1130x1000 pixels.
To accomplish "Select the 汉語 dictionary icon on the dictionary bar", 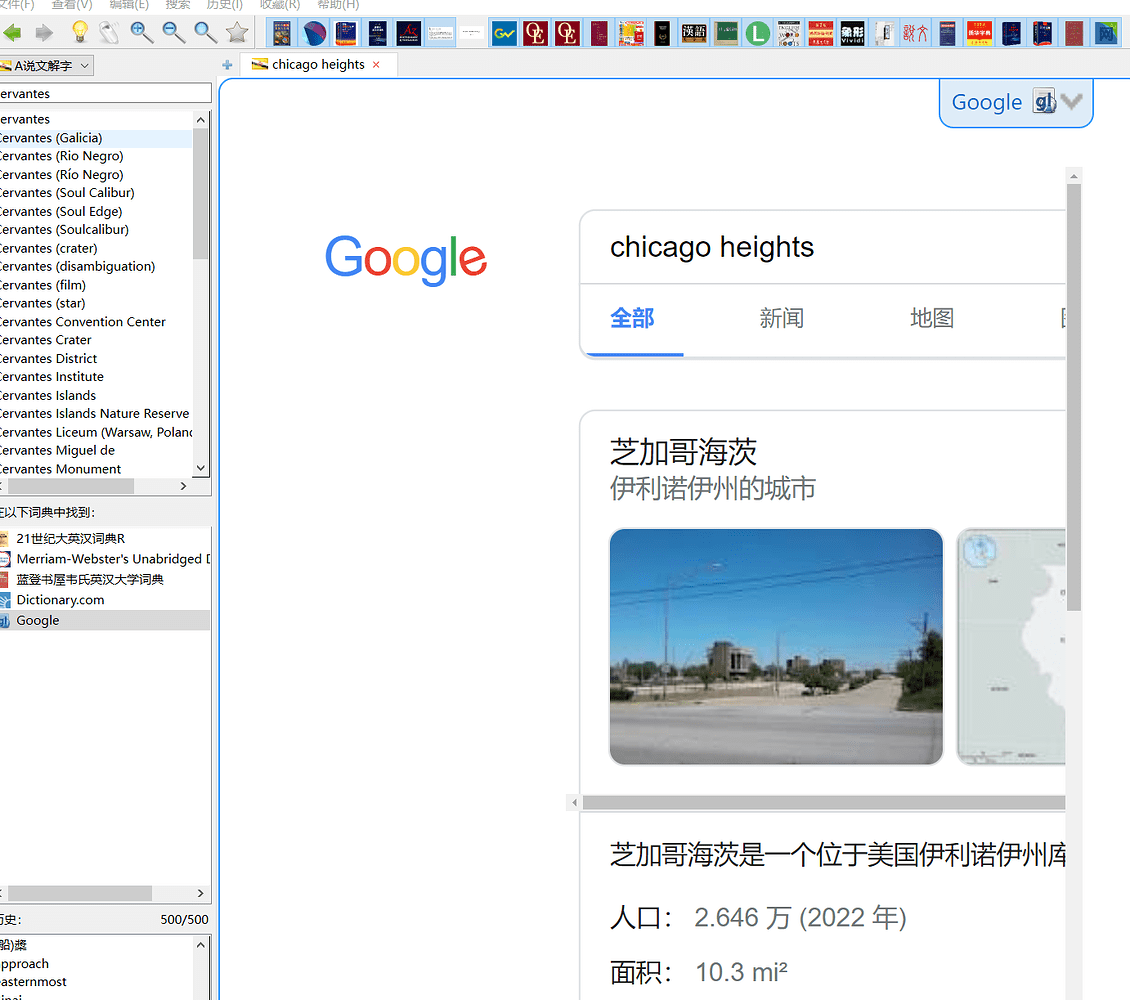I will [x=694, y=33].
